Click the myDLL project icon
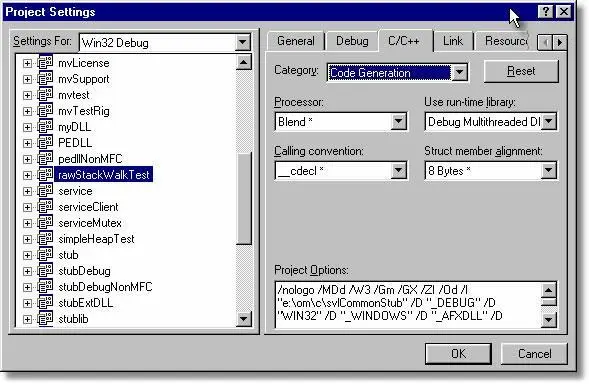 [x=45, y=127]
